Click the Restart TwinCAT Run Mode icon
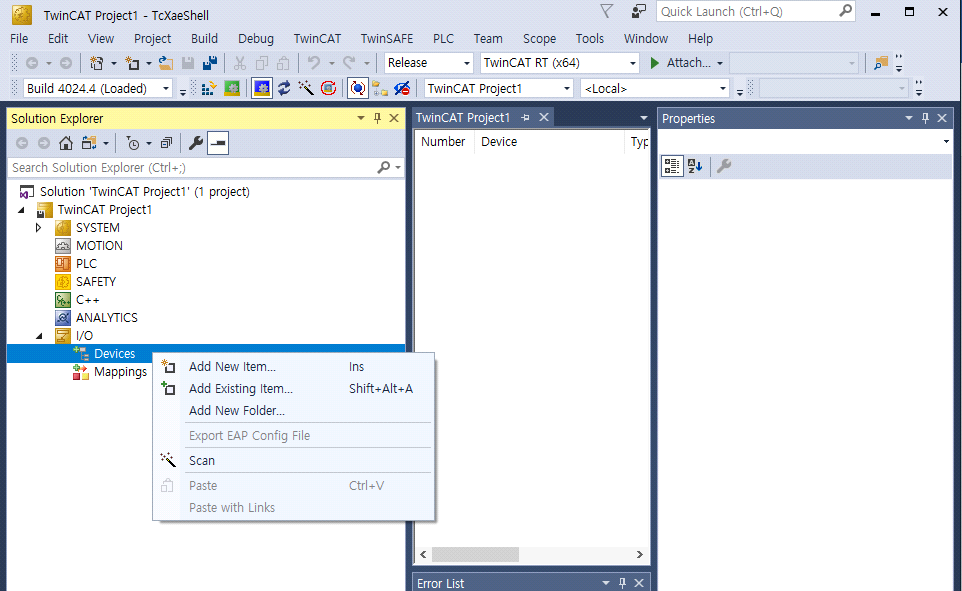 (232, 88)
